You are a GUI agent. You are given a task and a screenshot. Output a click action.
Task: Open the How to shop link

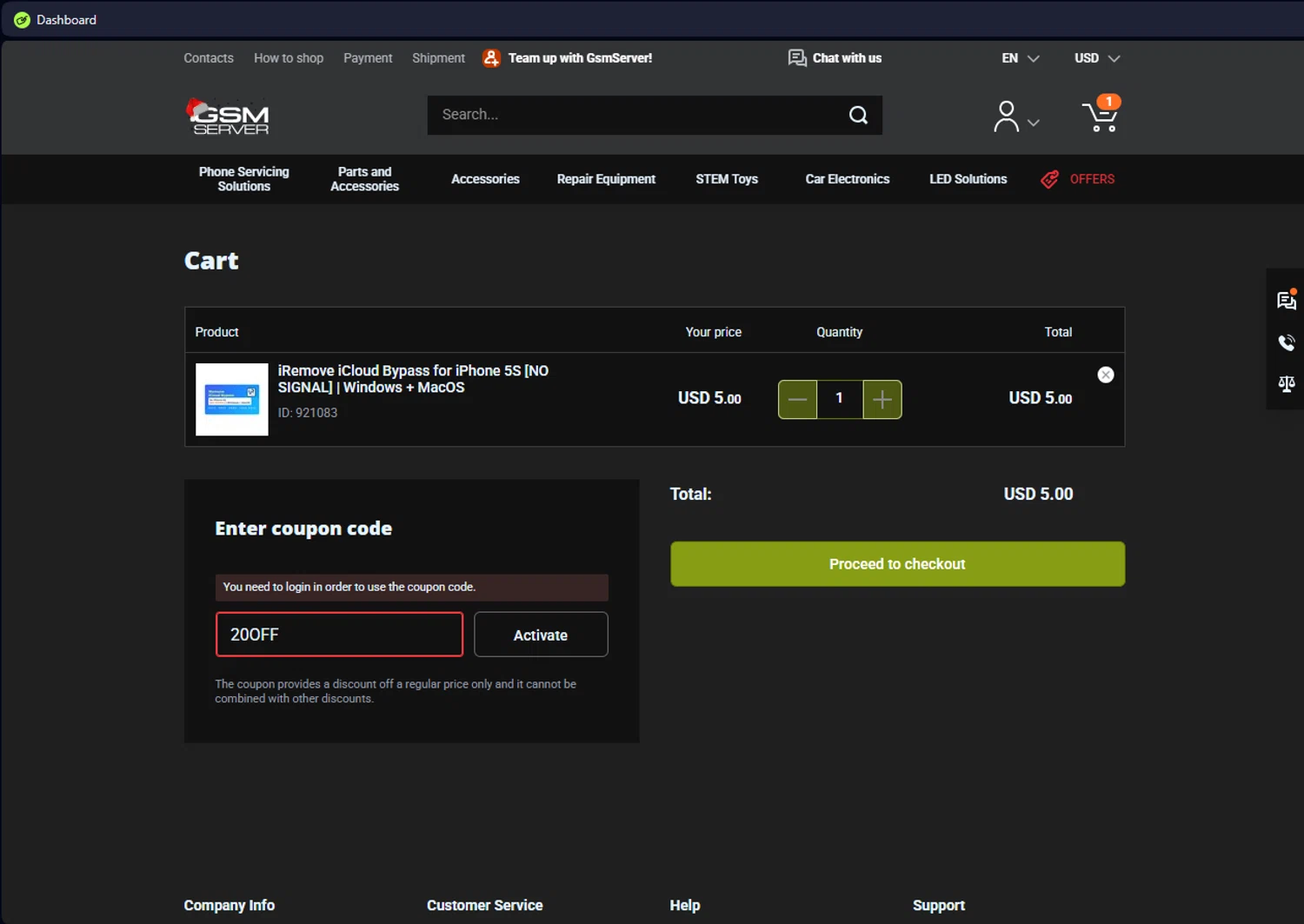289,58
